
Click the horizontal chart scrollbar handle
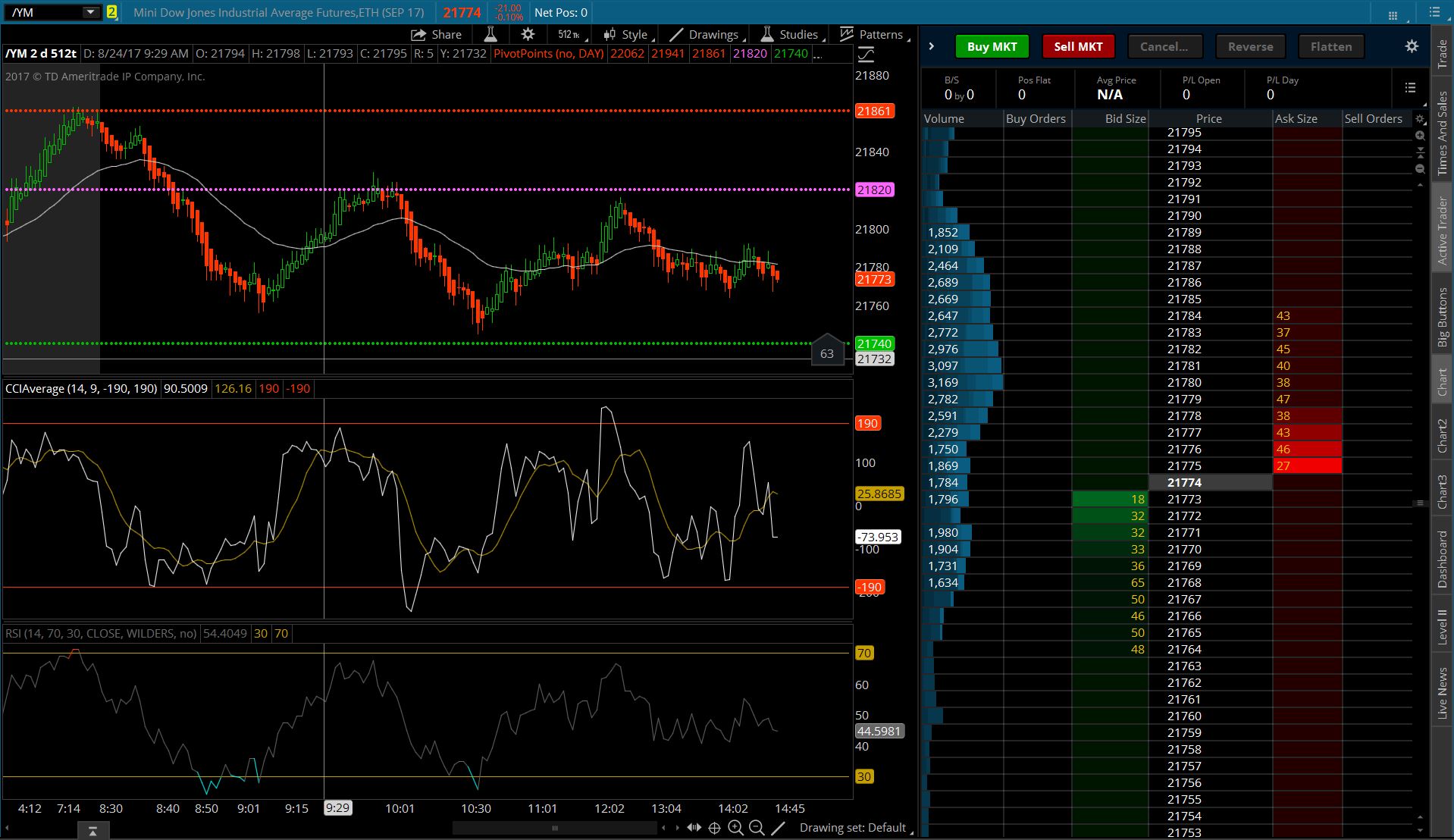554,828
